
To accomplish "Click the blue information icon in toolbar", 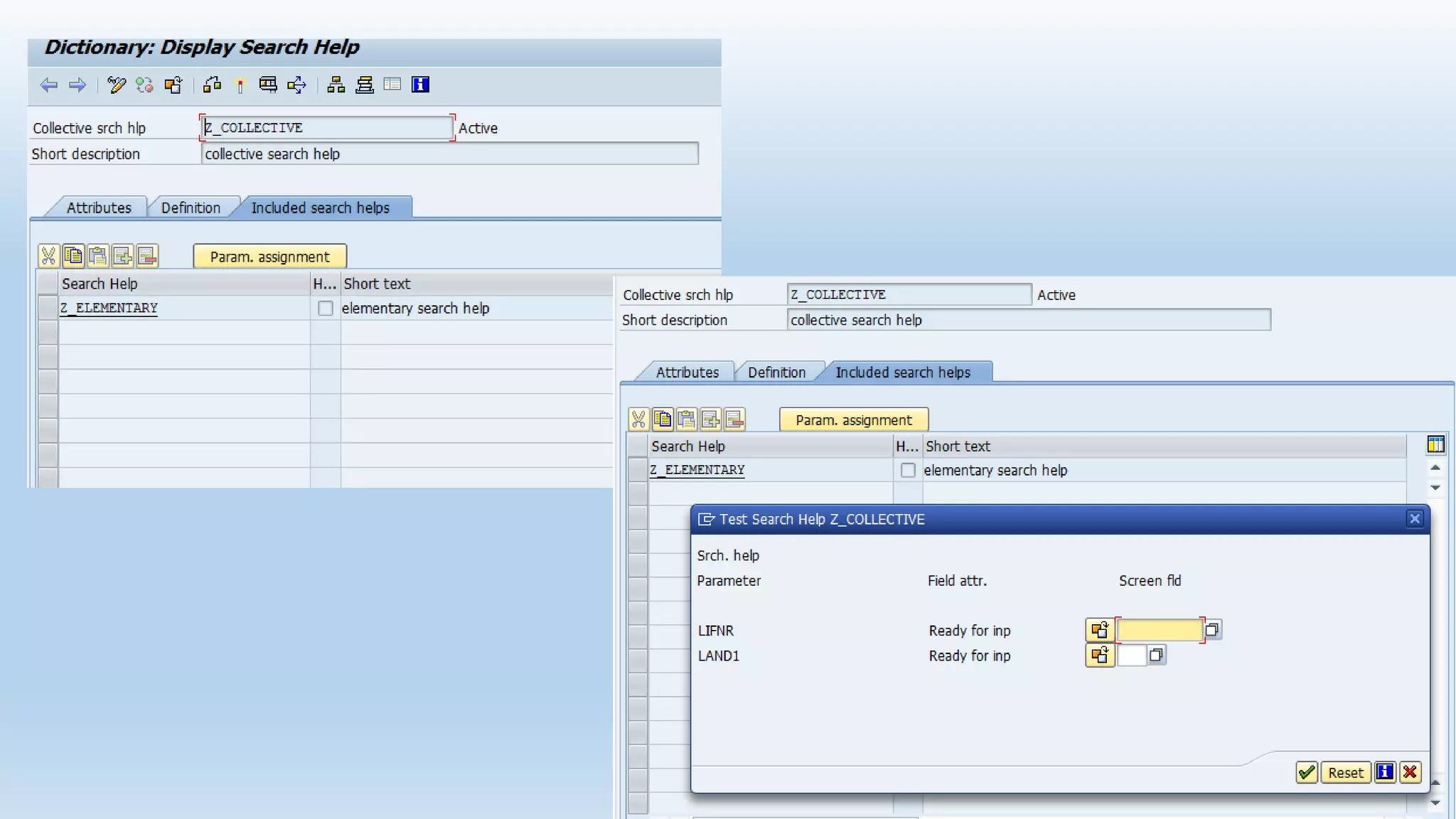I will pyautogui.click(x=420, y=85).
